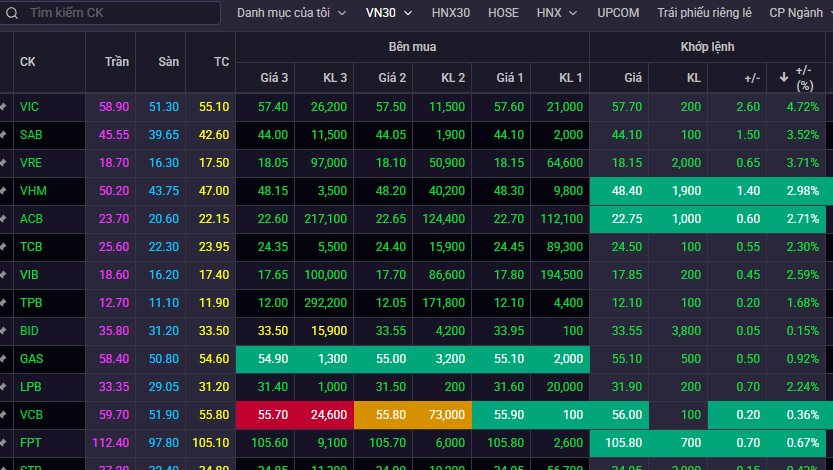Focus the Tìm kiếm CK search field
Viewport: 833px width, 470px height.
pos(120,14)
